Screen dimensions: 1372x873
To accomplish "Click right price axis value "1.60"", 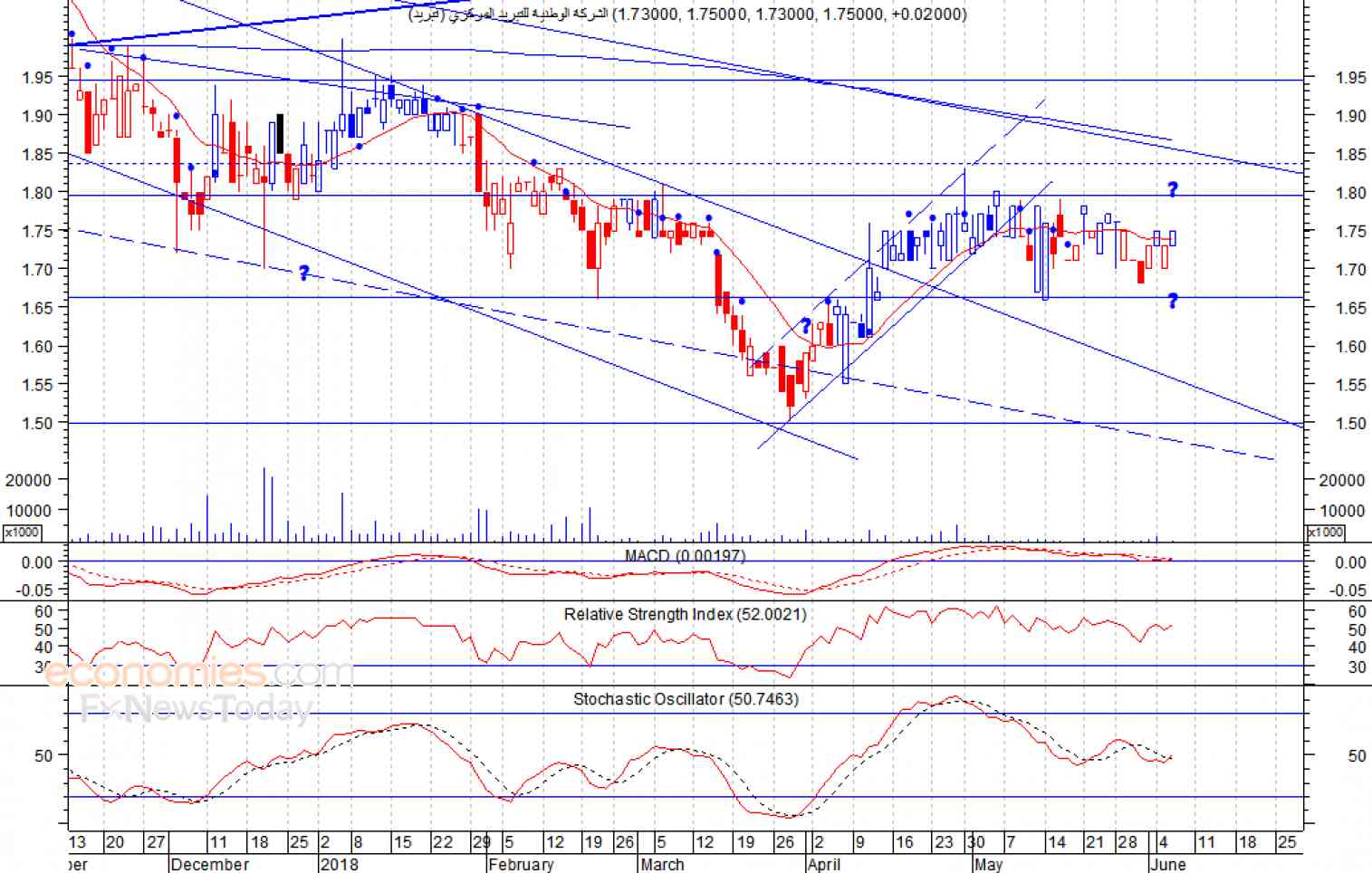I will pos(1350,347).
